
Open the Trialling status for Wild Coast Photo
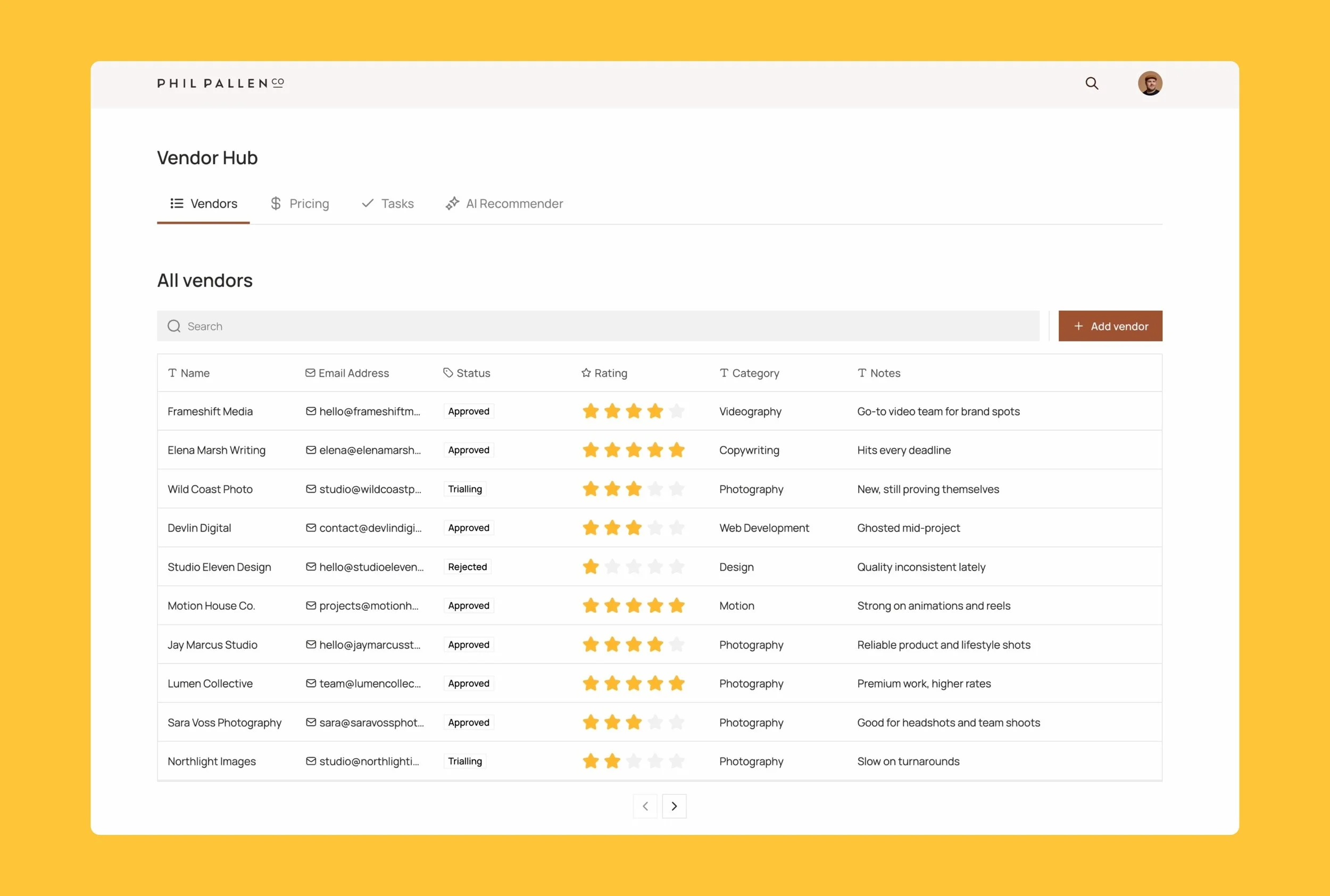(464, 489)
